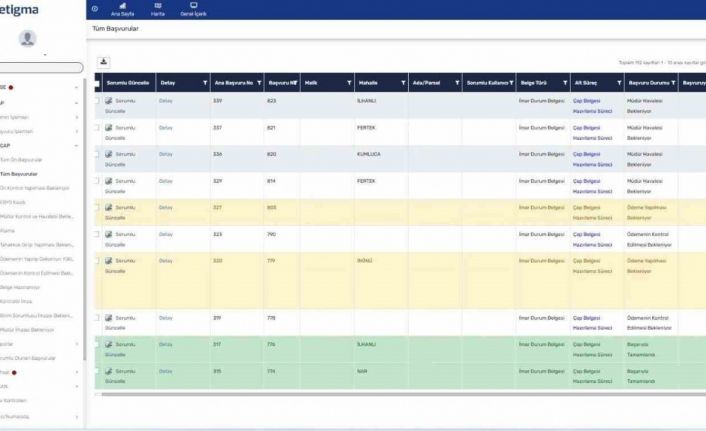Click Çap Belgesi link in row 336
This screenshot has height=431, width=706.
coord(586,154)
